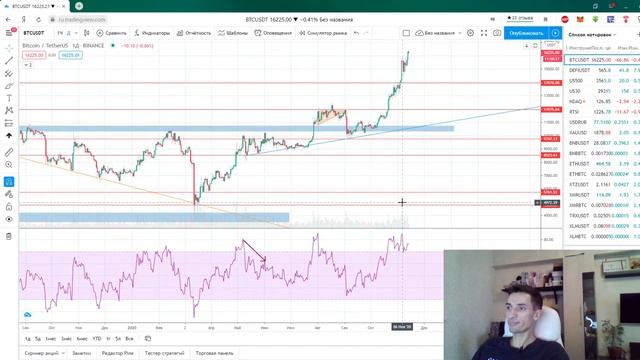This screenshot has height=360, width=640.
Task: Toggle magnet mode in left toolbar
Action: tap(9, 182)
